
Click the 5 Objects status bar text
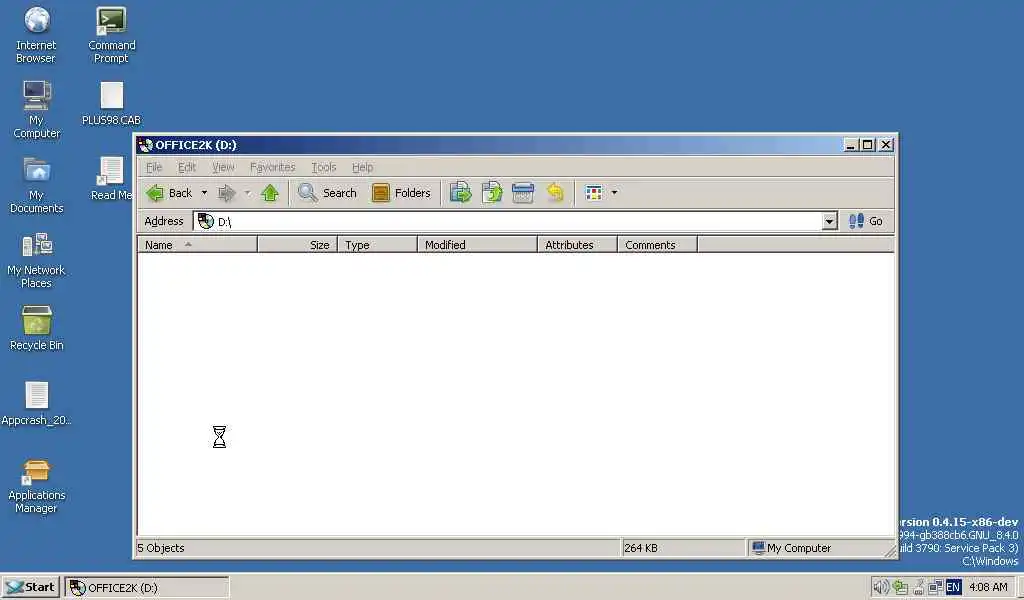point(161,548)
